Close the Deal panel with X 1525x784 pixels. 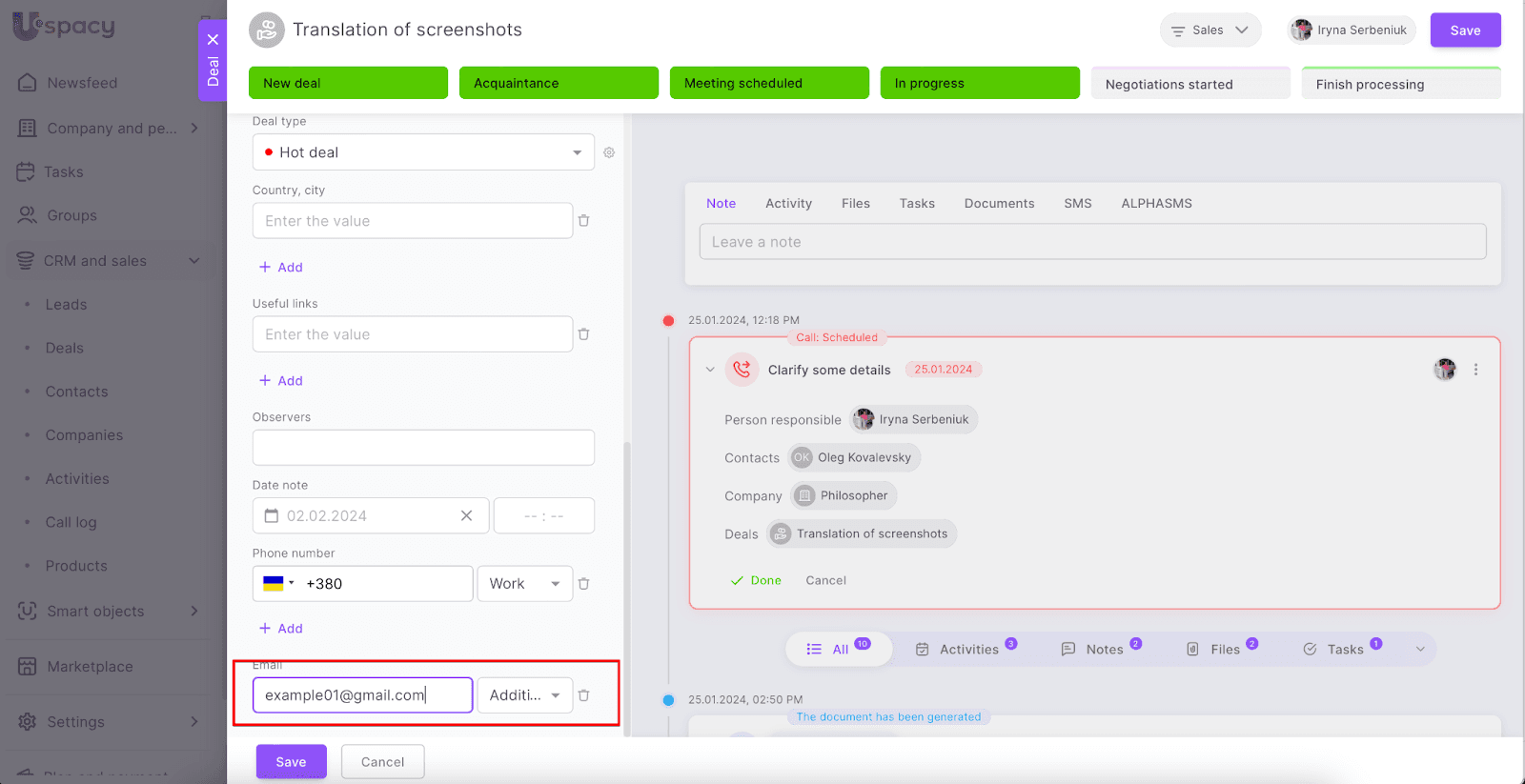click(x=213, y=40)
